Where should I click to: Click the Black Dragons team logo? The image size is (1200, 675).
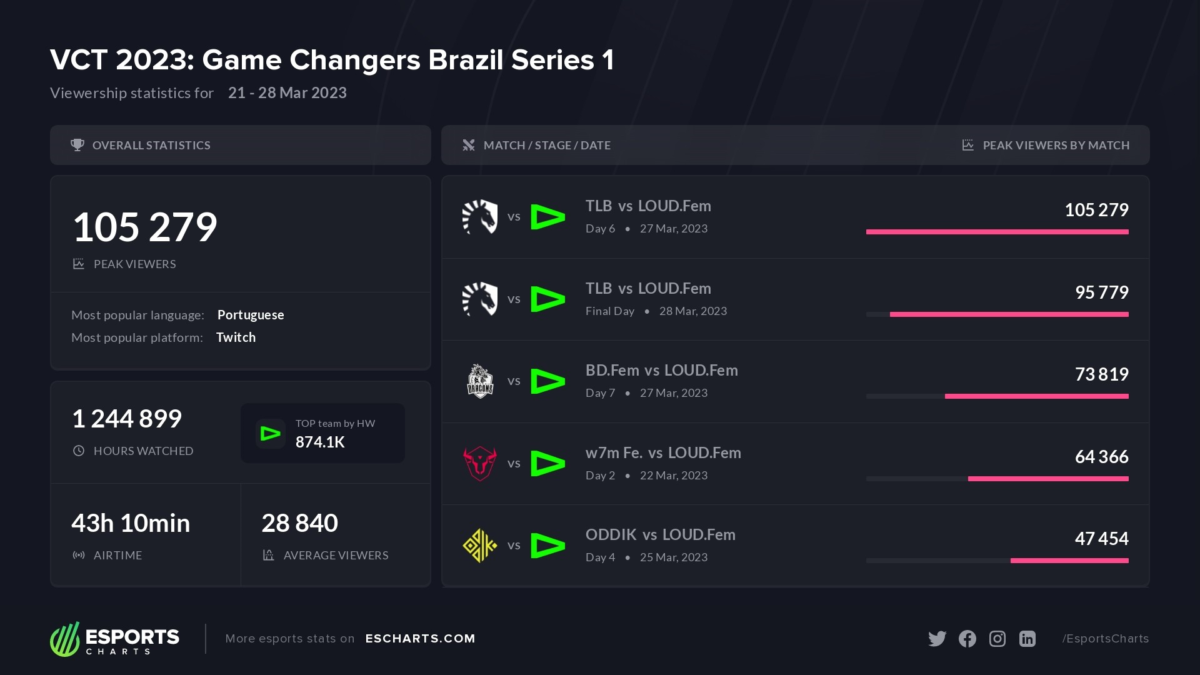pos(479,381)
